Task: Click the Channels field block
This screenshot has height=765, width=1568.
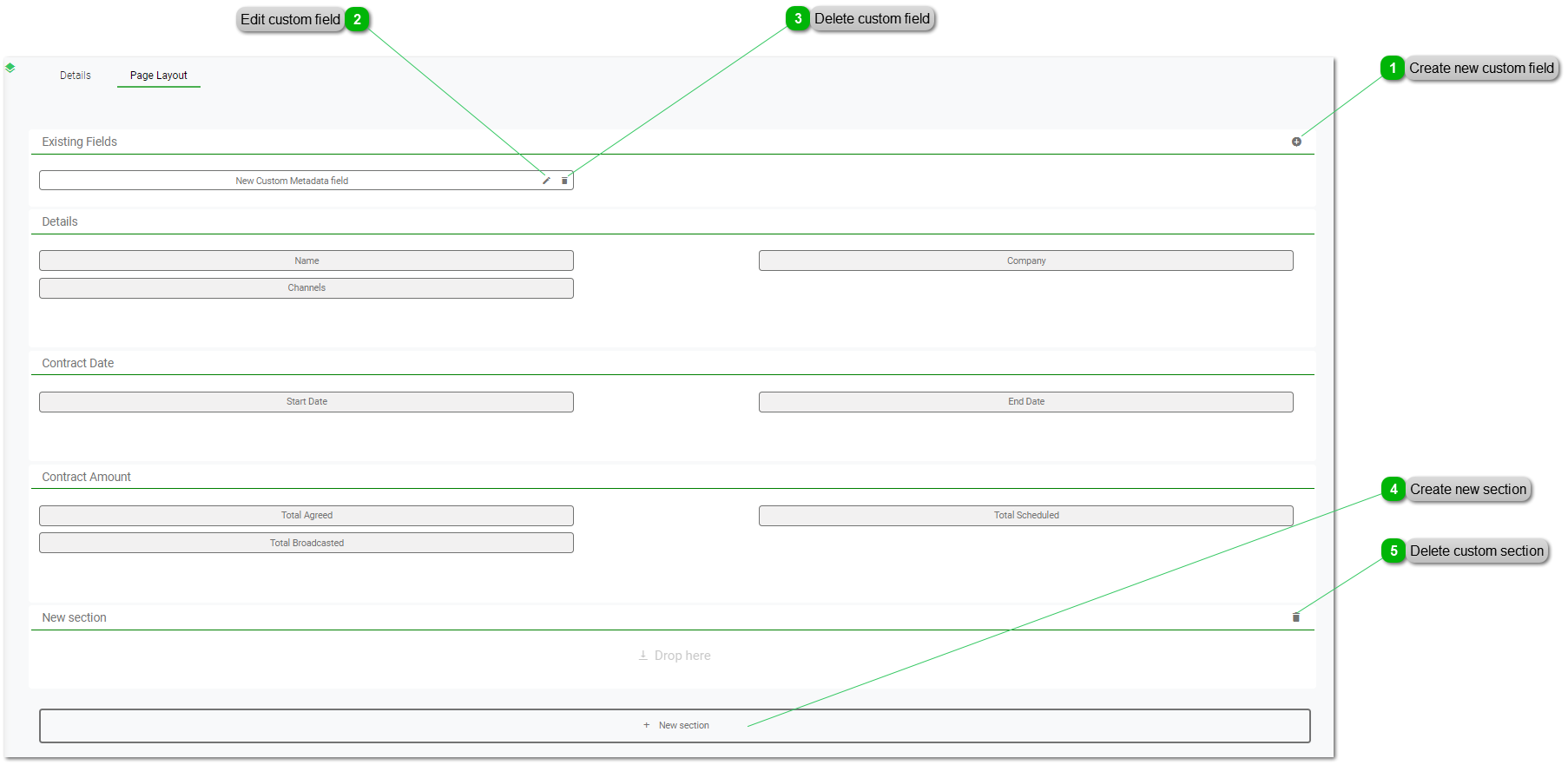Action: (306, 288)
